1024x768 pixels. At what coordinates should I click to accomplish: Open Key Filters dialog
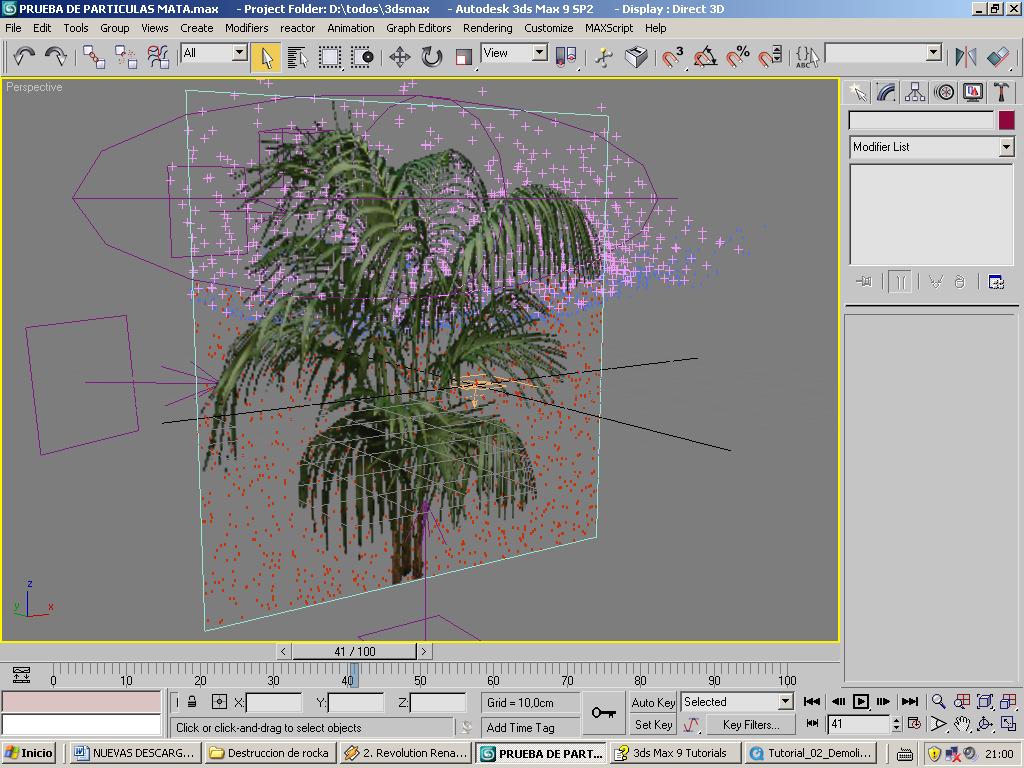click(751, 725)
